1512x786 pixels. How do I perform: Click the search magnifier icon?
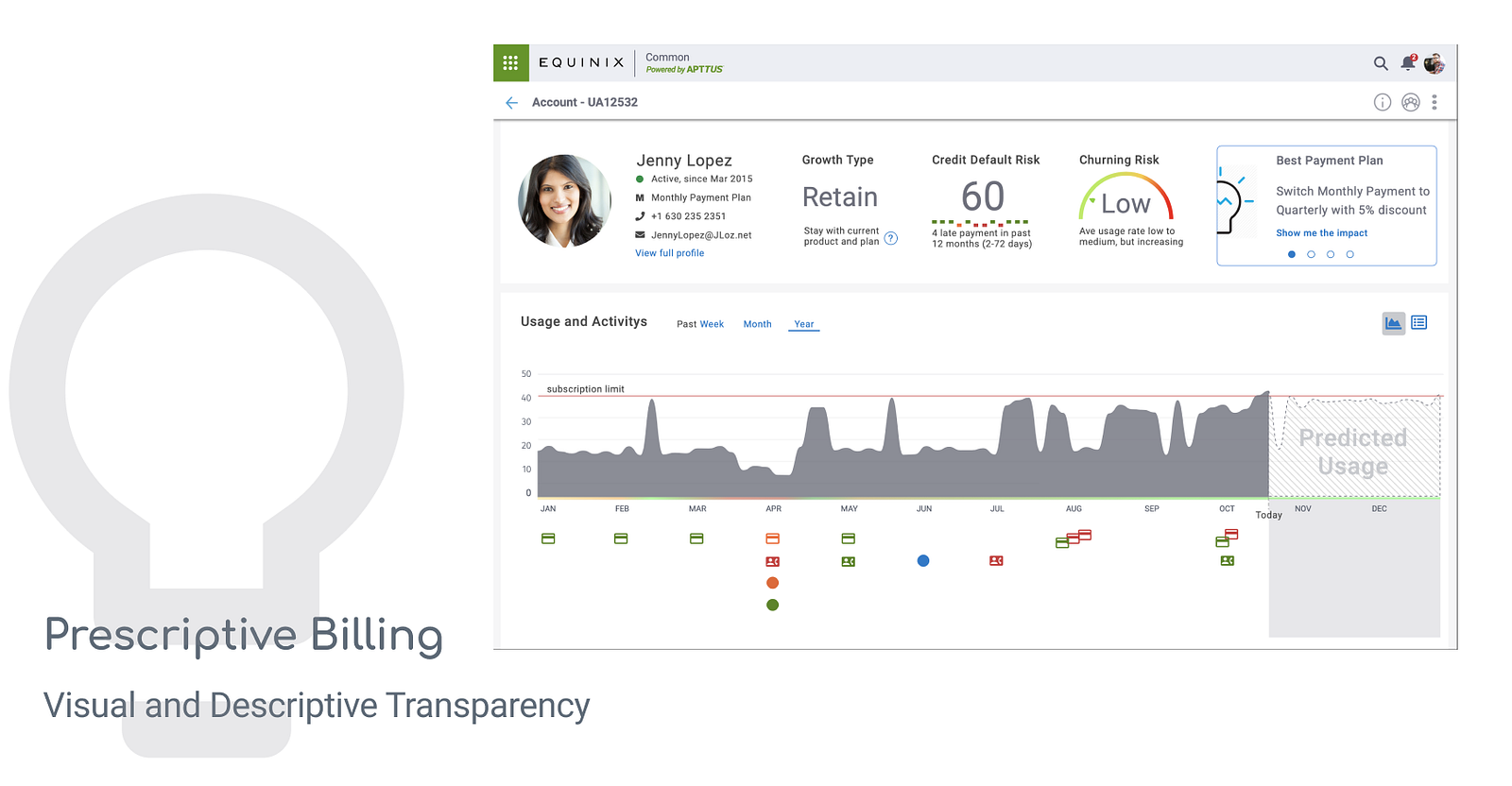pos(1381,63)
